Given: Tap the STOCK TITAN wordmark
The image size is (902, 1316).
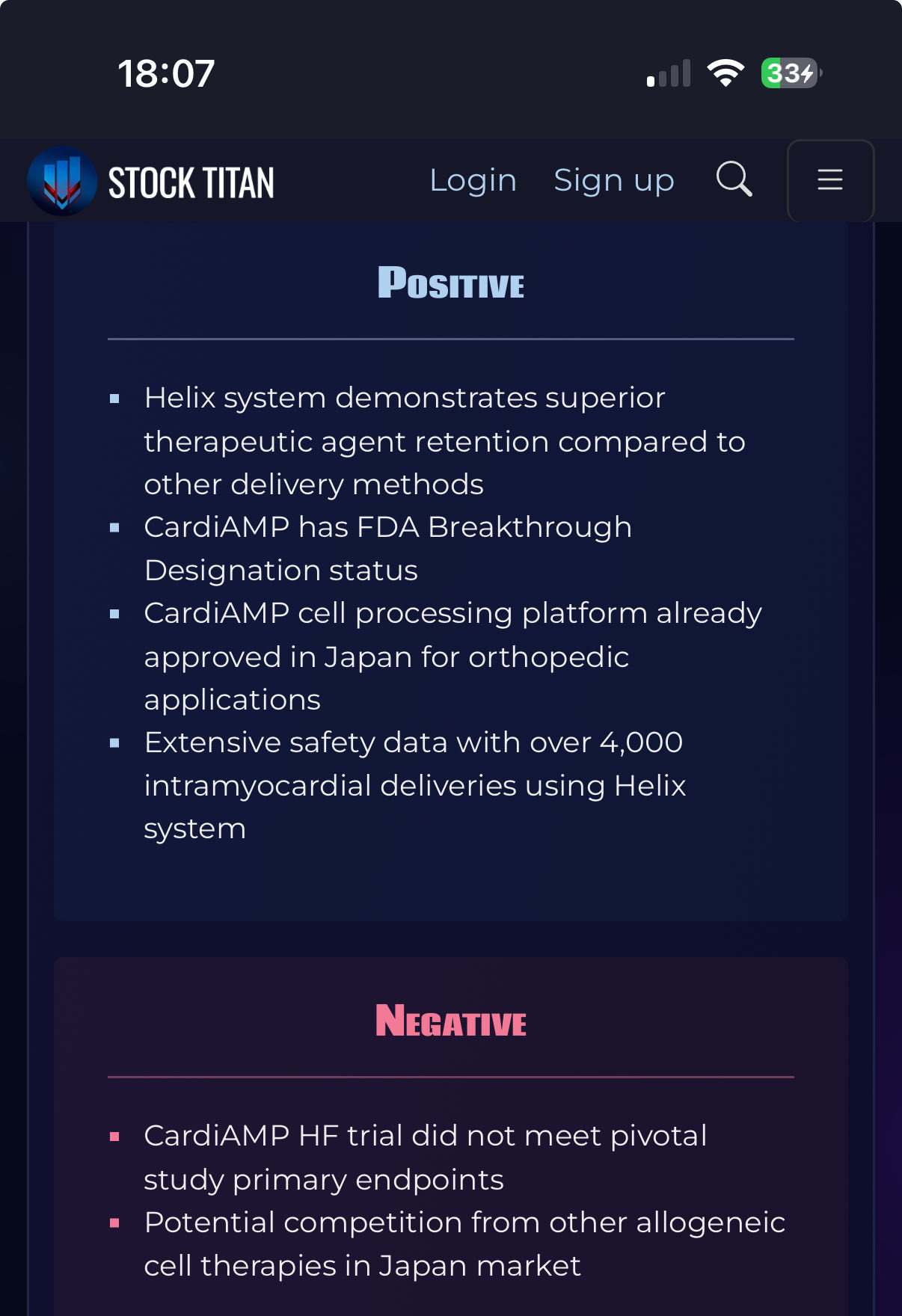Looking at the screenshot, I should (191, 183).
